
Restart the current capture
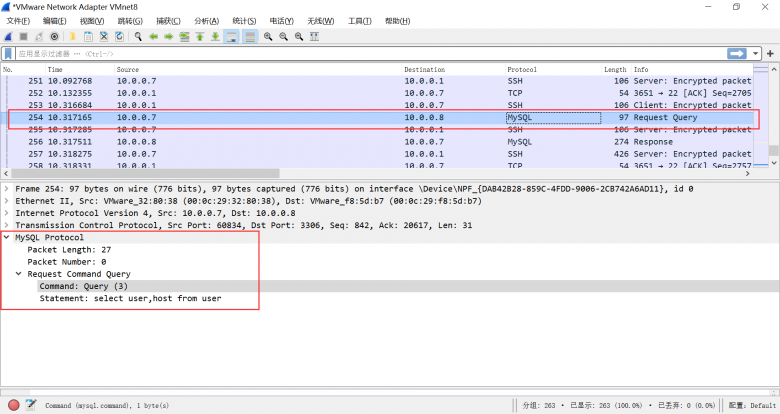click(x=39, y=36)
